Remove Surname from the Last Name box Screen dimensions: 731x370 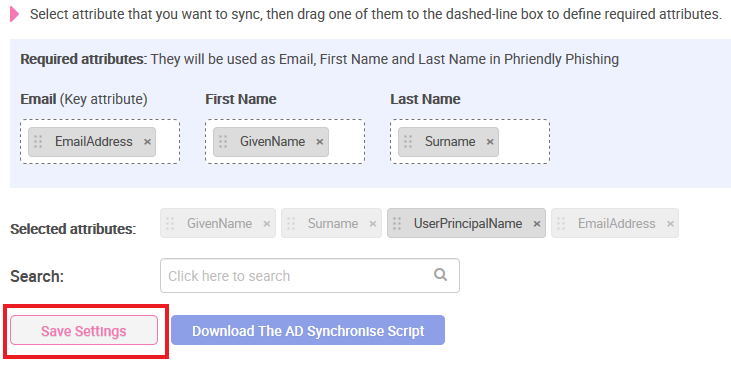pos(490,142)
